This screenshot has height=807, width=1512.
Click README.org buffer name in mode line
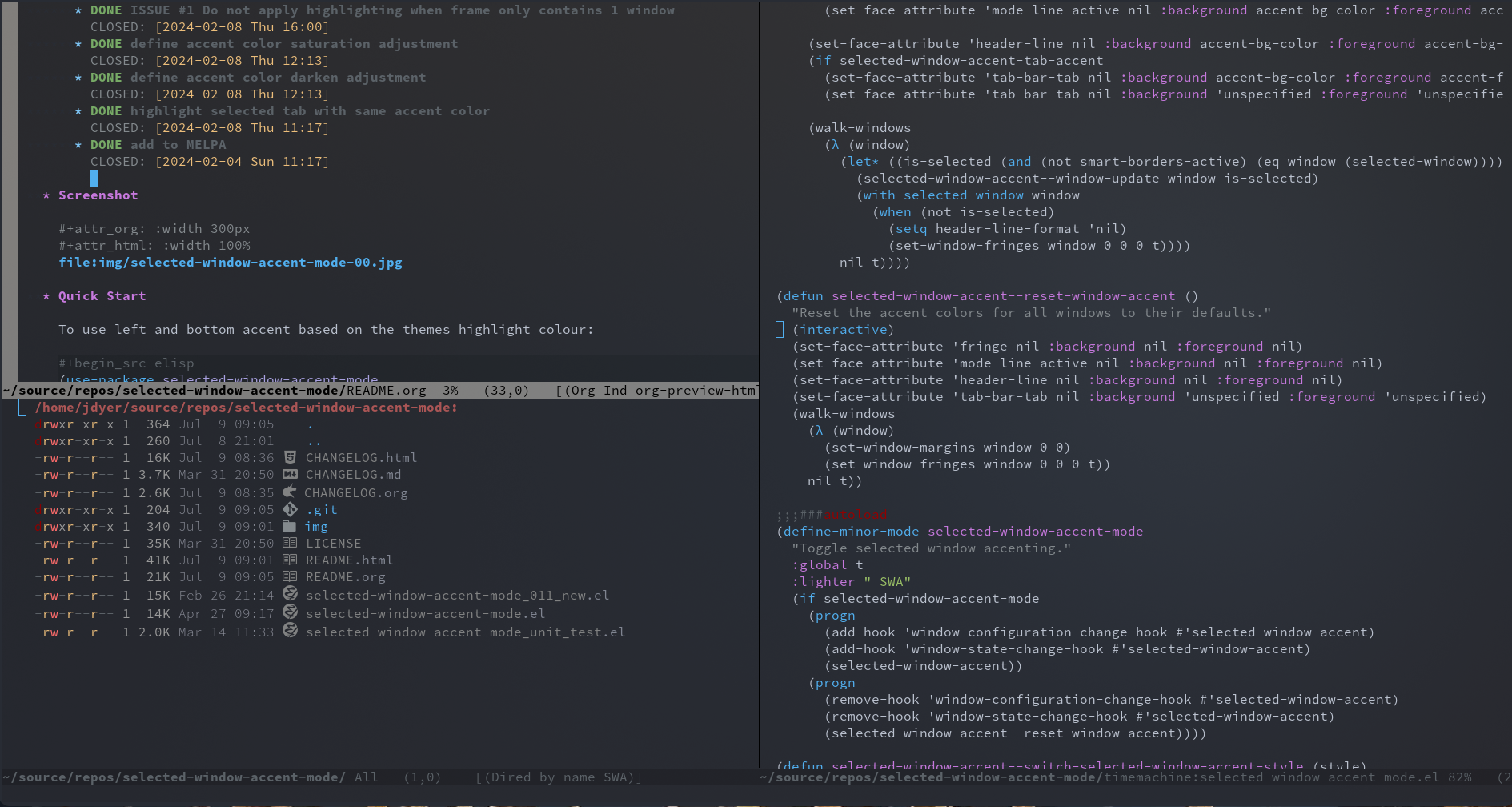tap(387, 391)
